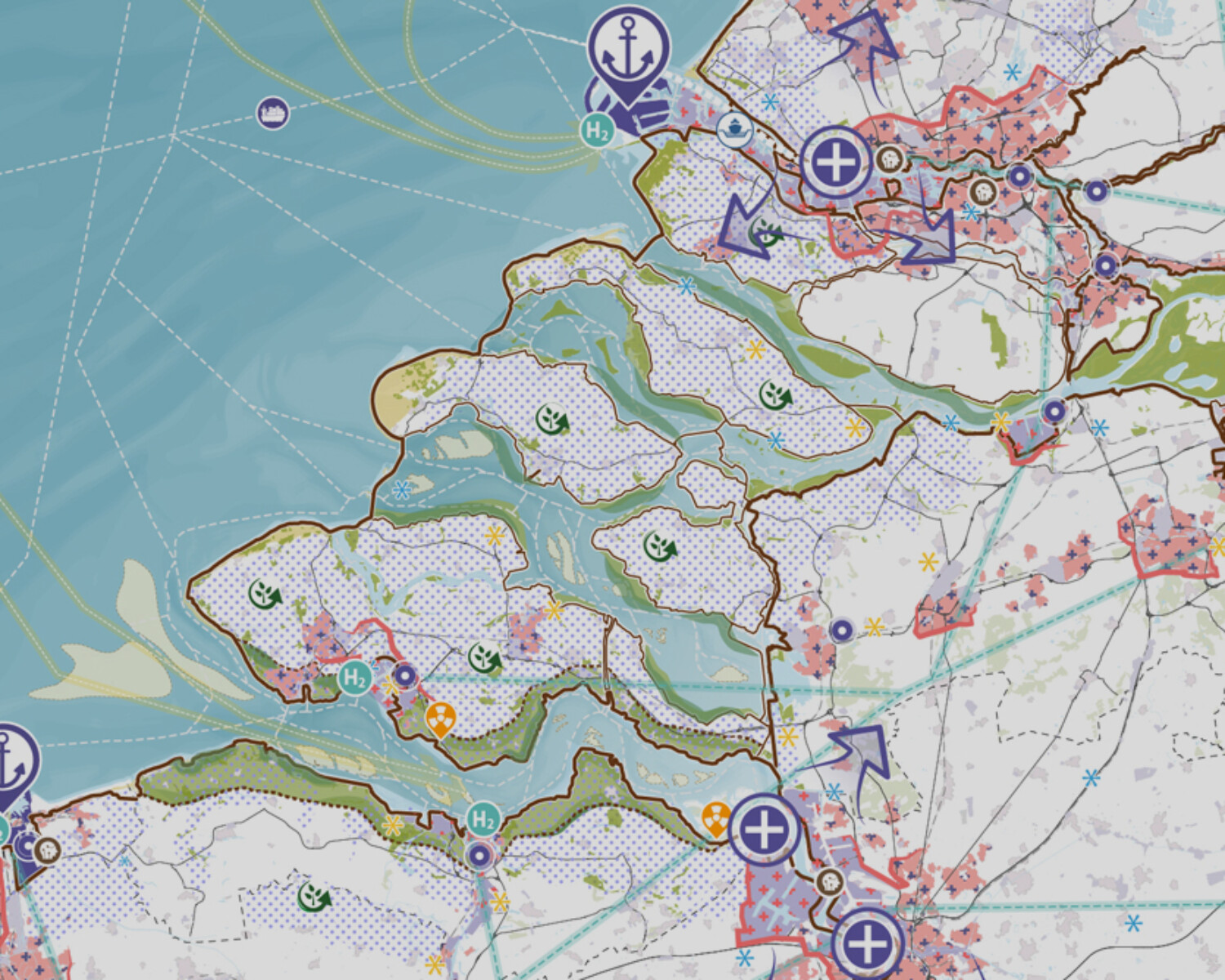1225x980 pixels.
Task: Click the H2 icon next to the western radiation pin
Action: point(354,678)
